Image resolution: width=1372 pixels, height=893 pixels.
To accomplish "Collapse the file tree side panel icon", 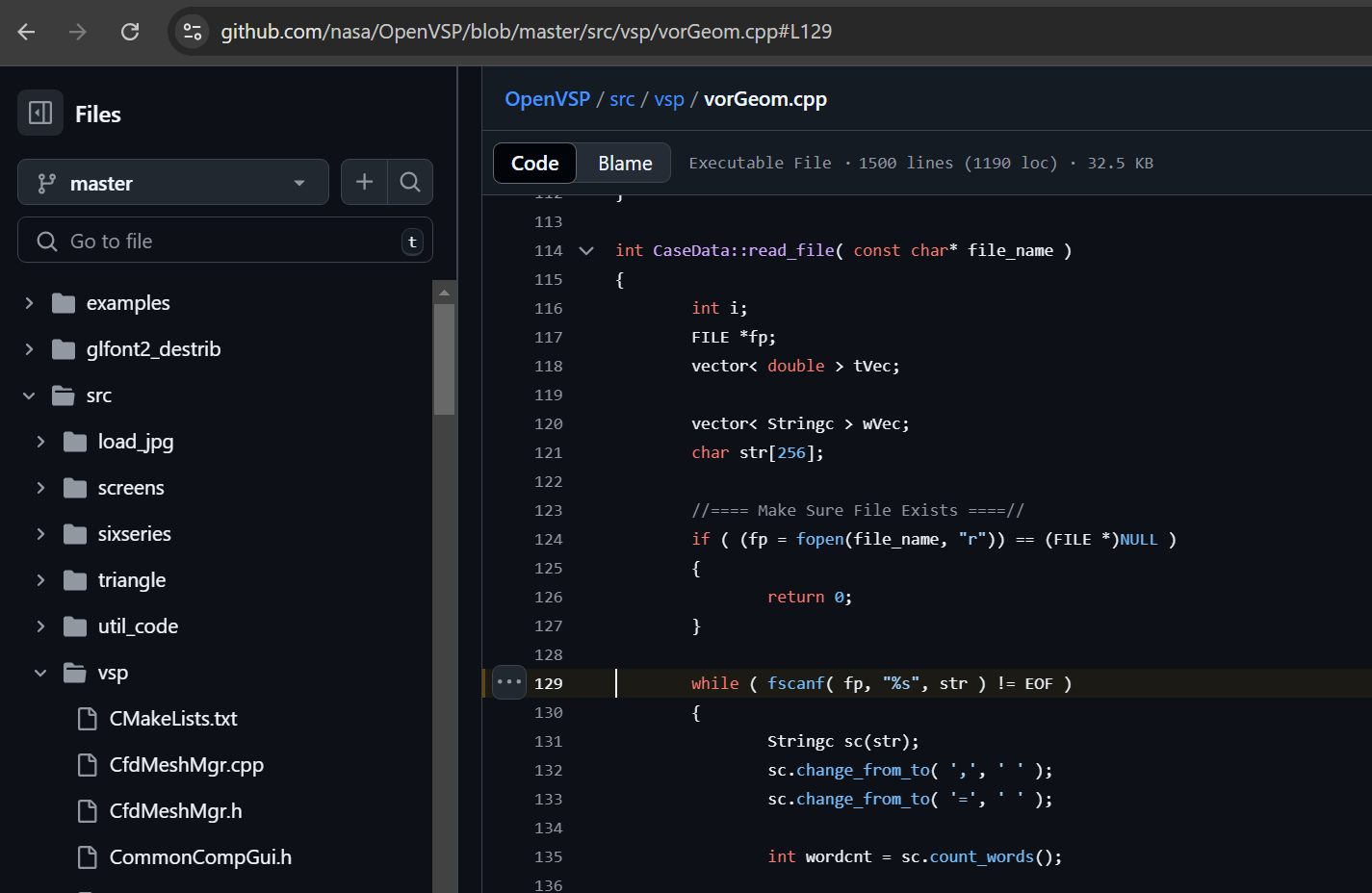I will (x=40, y=114).
